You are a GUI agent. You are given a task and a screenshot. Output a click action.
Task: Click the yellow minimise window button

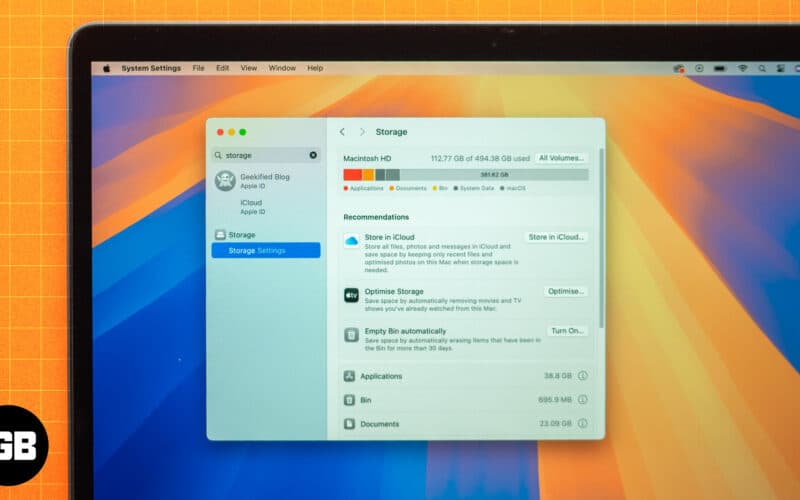pyautogui.click(x=232, y=132)
